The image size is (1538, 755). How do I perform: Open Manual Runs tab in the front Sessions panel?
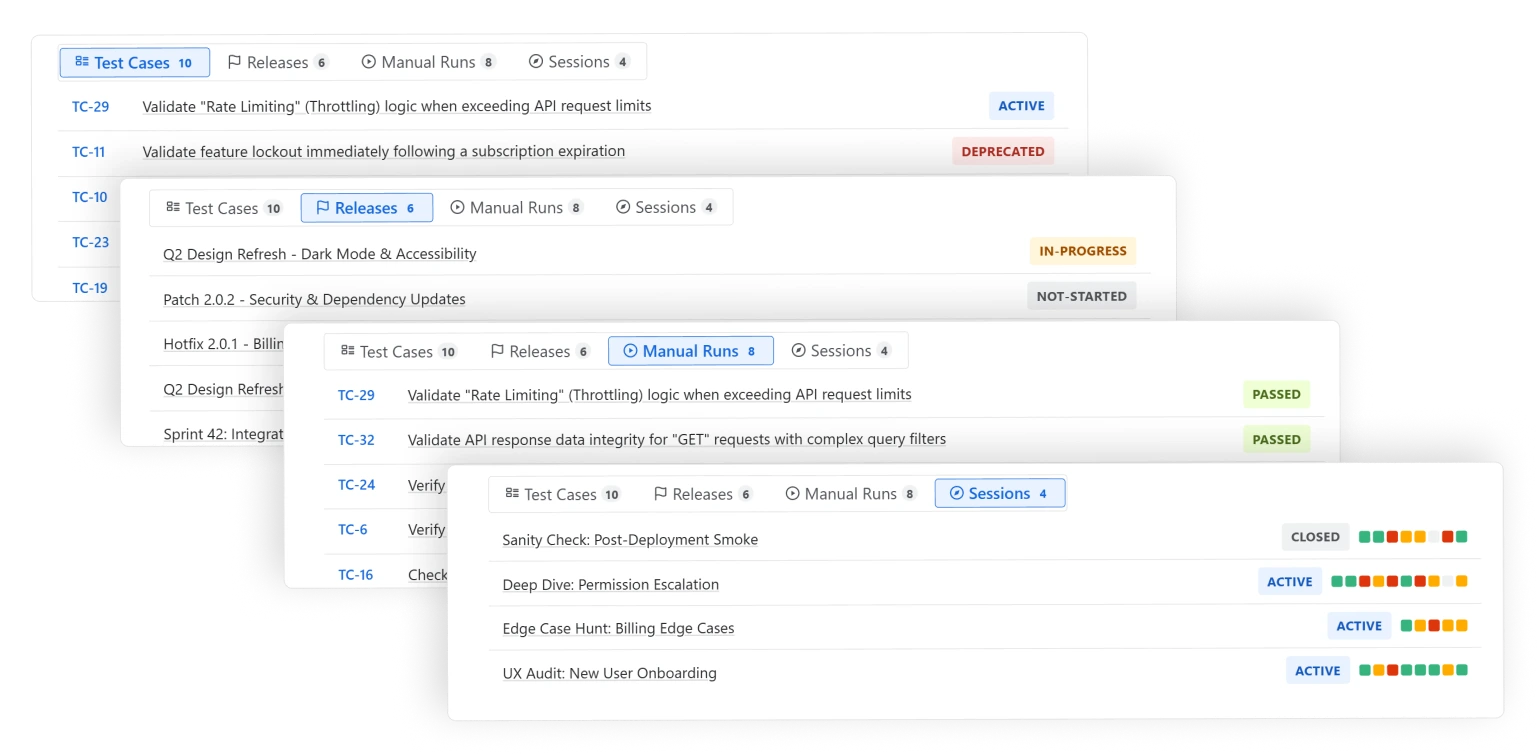(850, 494)
